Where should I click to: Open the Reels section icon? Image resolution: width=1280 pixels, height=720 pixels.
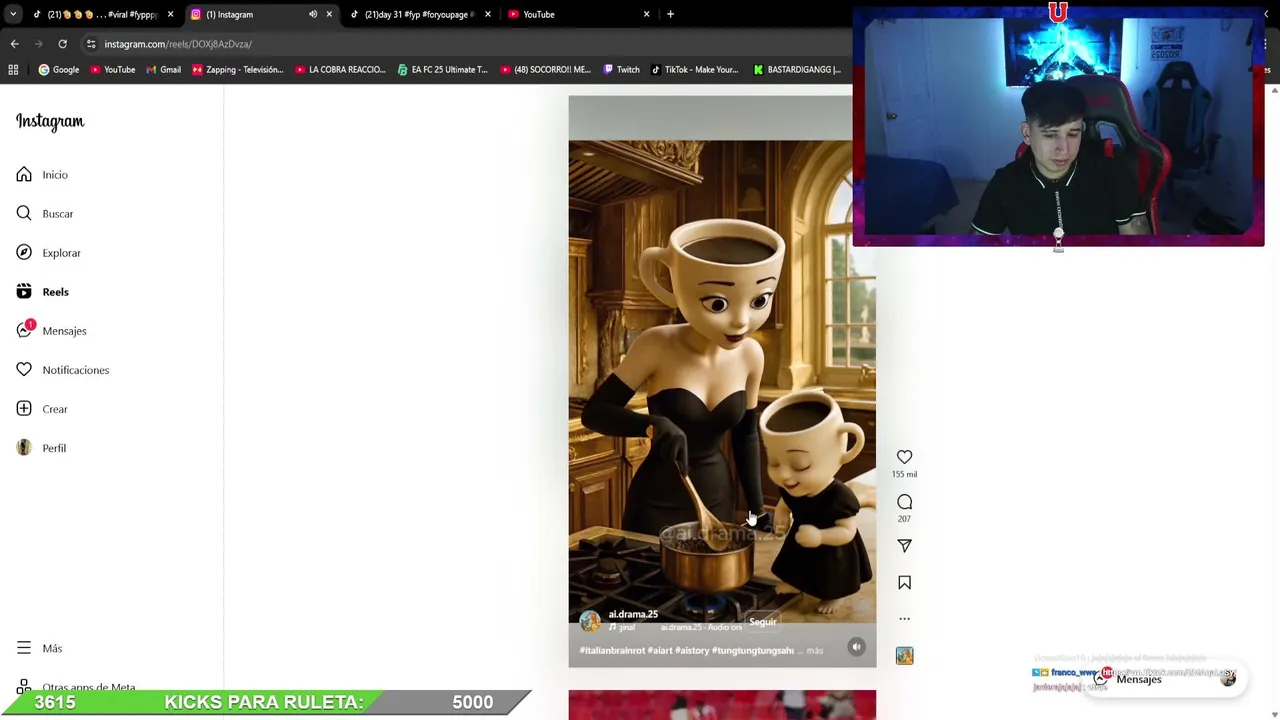(x=24, y=292)
